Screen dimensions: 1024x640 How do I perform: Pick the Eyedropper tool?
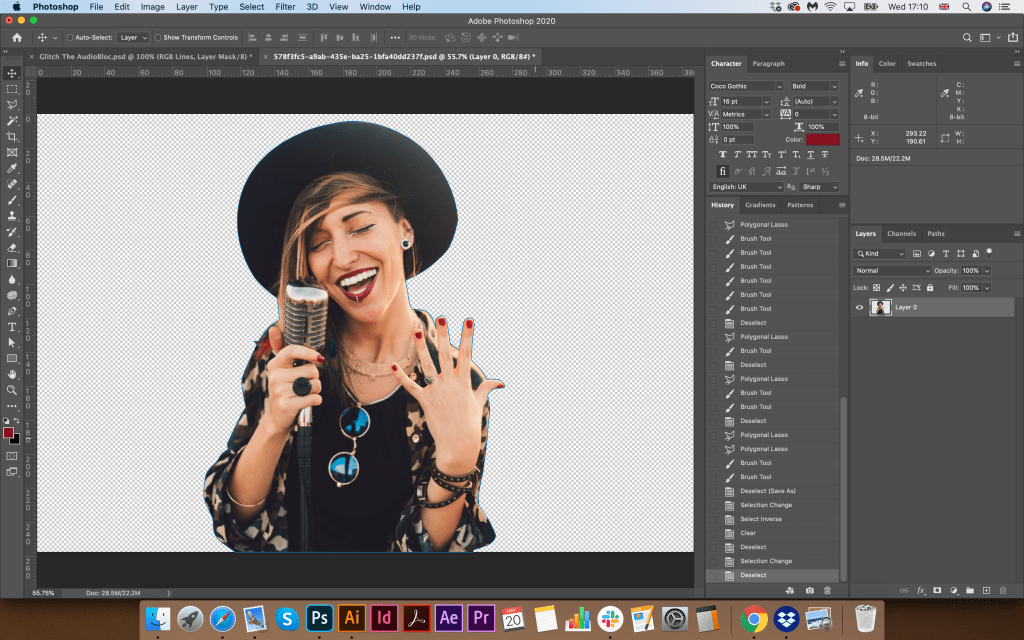[x=12, y=168]
